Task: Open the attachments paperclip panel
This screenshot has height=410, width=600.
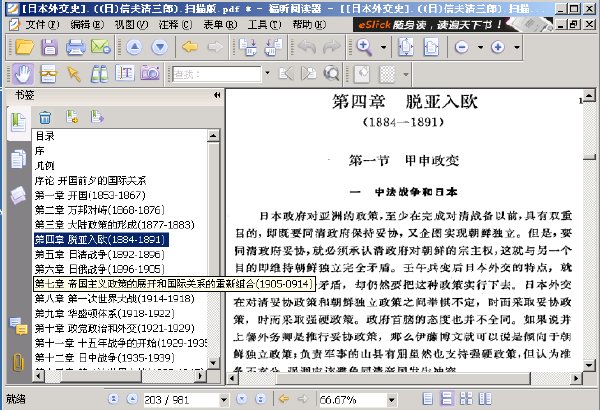Action: click(x=18, y=362)
